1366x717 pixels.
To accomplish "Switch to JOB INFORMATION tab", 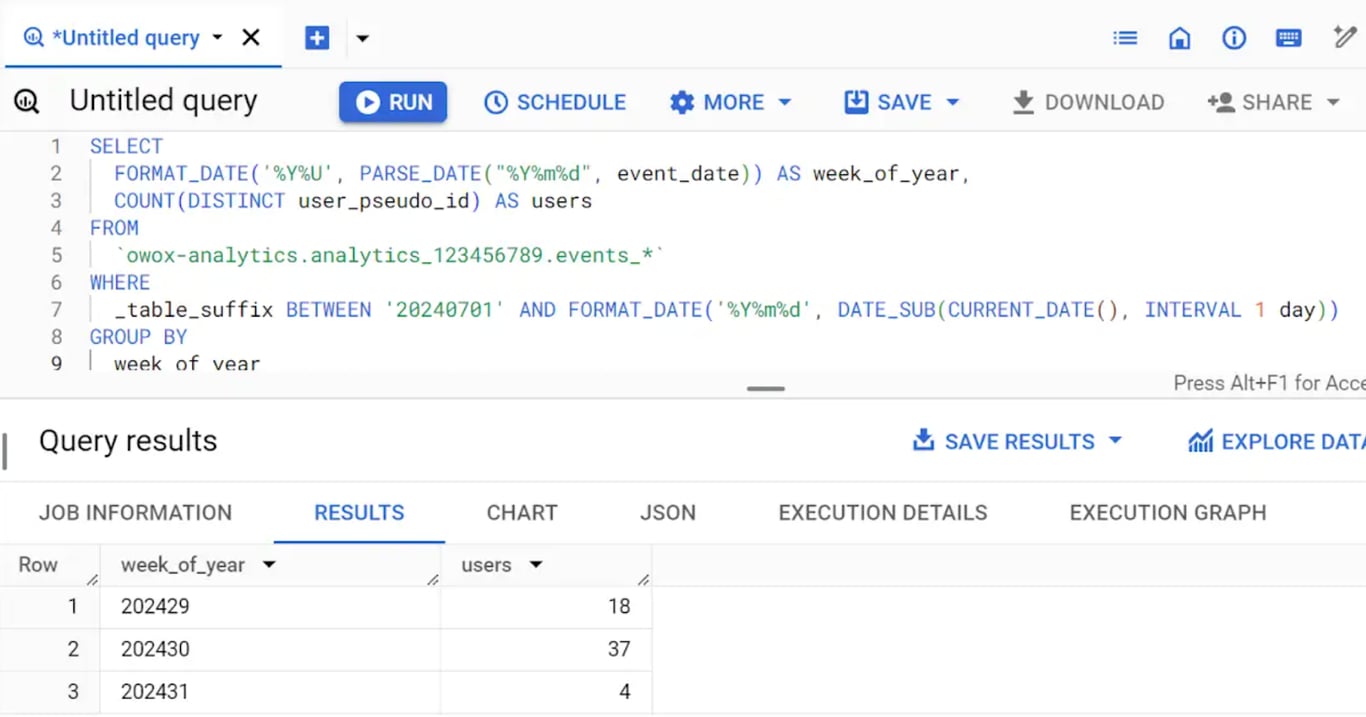I will click(135, 513).
